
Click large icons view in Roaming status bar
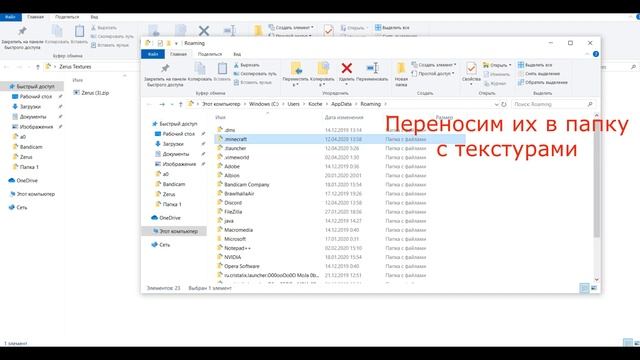coord(594,288)
